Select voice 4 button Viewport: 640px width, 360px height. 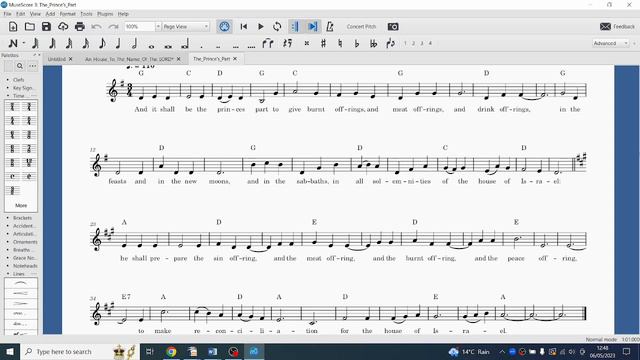[x=430, y=43]
